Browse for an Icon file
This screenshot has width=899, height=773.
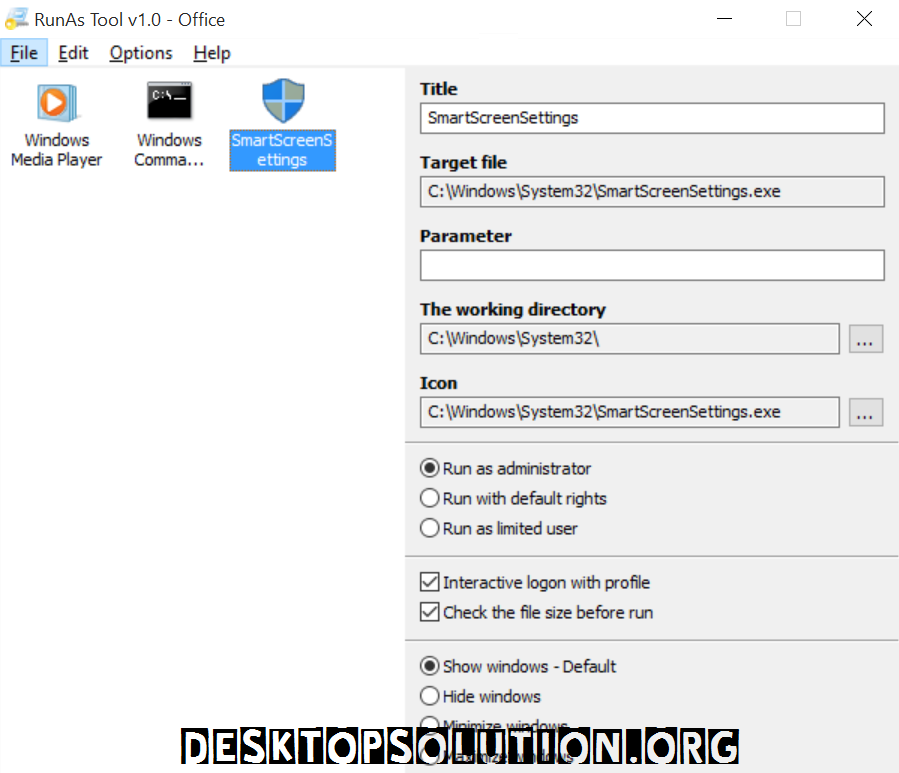[x=865, y=412]
